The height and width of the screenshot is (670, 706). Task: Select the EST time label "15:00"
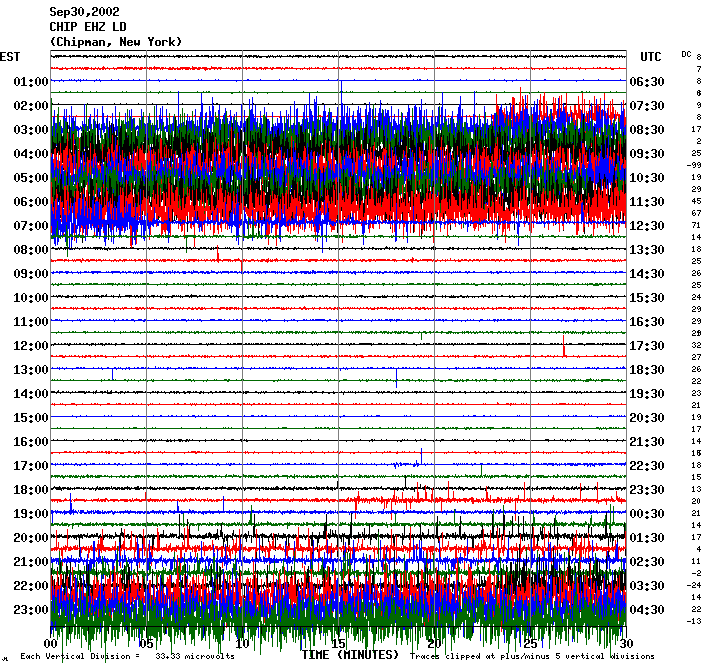31,418
